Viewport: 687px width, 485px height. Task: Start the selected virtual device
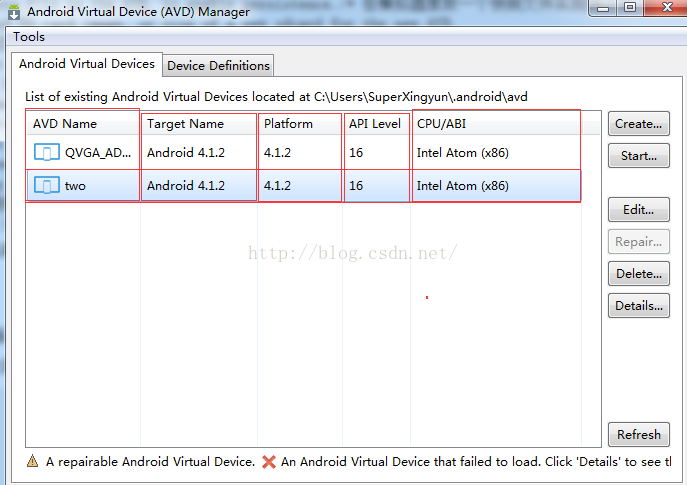[638, 156]
